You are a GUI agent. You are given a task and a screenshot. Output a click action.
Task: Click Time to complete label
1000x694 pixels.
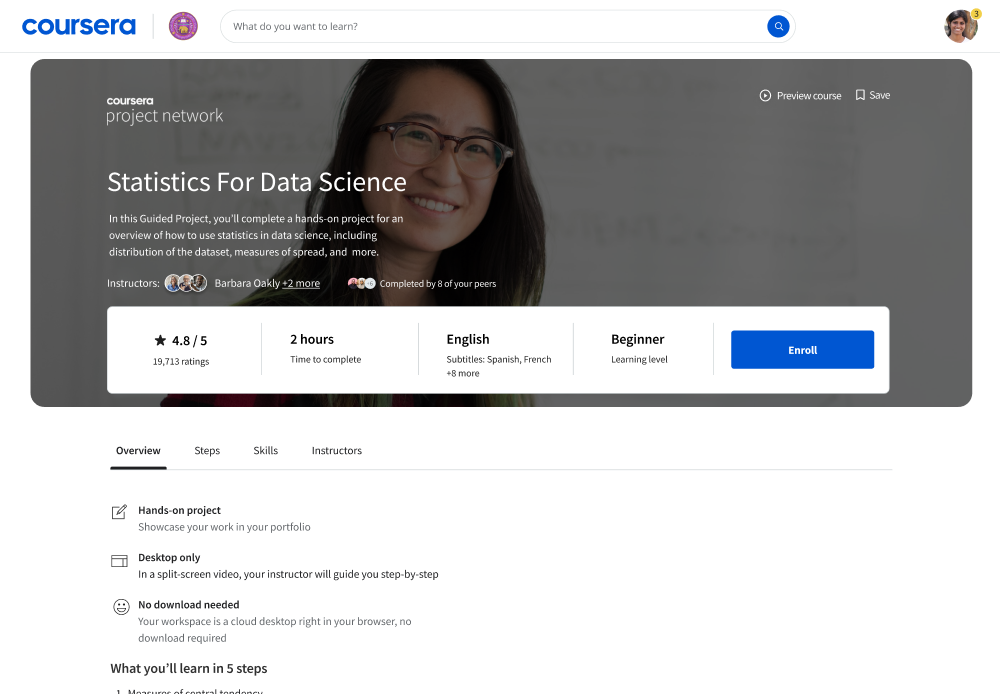tap(325, 359)
